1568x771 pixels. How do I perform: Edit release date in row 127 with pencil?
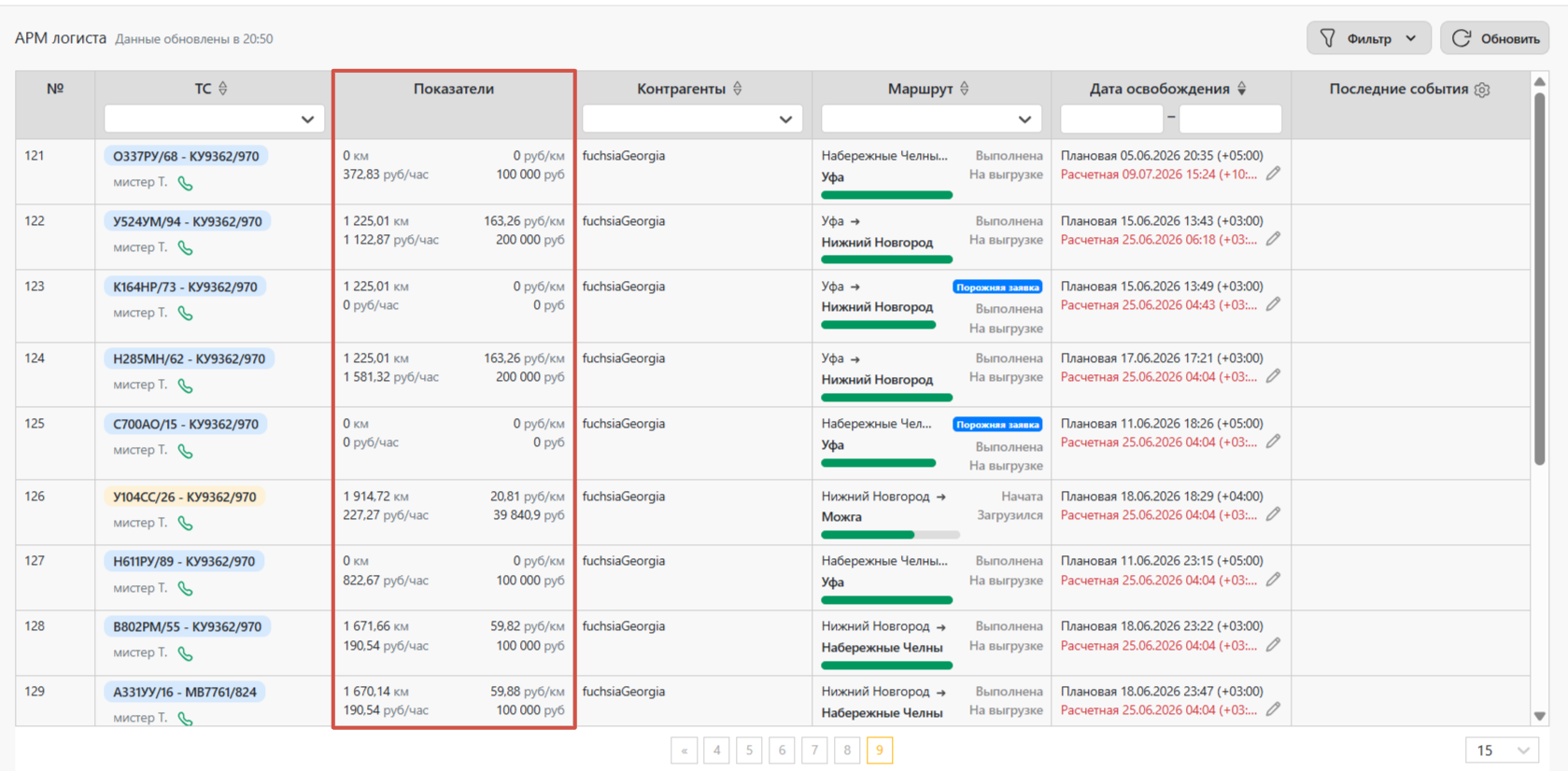pyautogui.click(x=1273, y=580)
